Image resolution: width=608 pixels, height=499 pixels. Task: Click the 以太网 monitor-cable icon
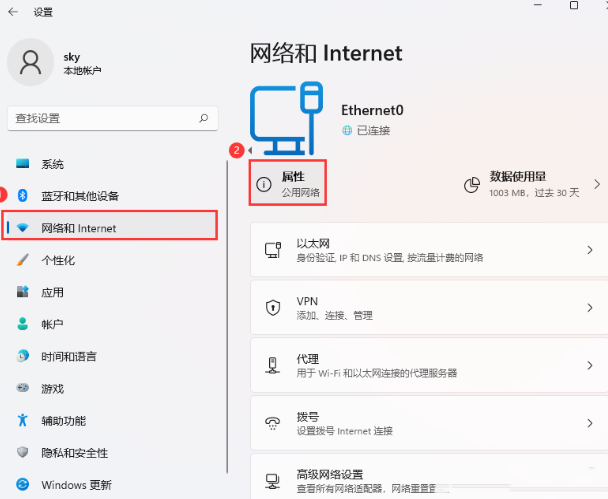(x=273, y=250)
